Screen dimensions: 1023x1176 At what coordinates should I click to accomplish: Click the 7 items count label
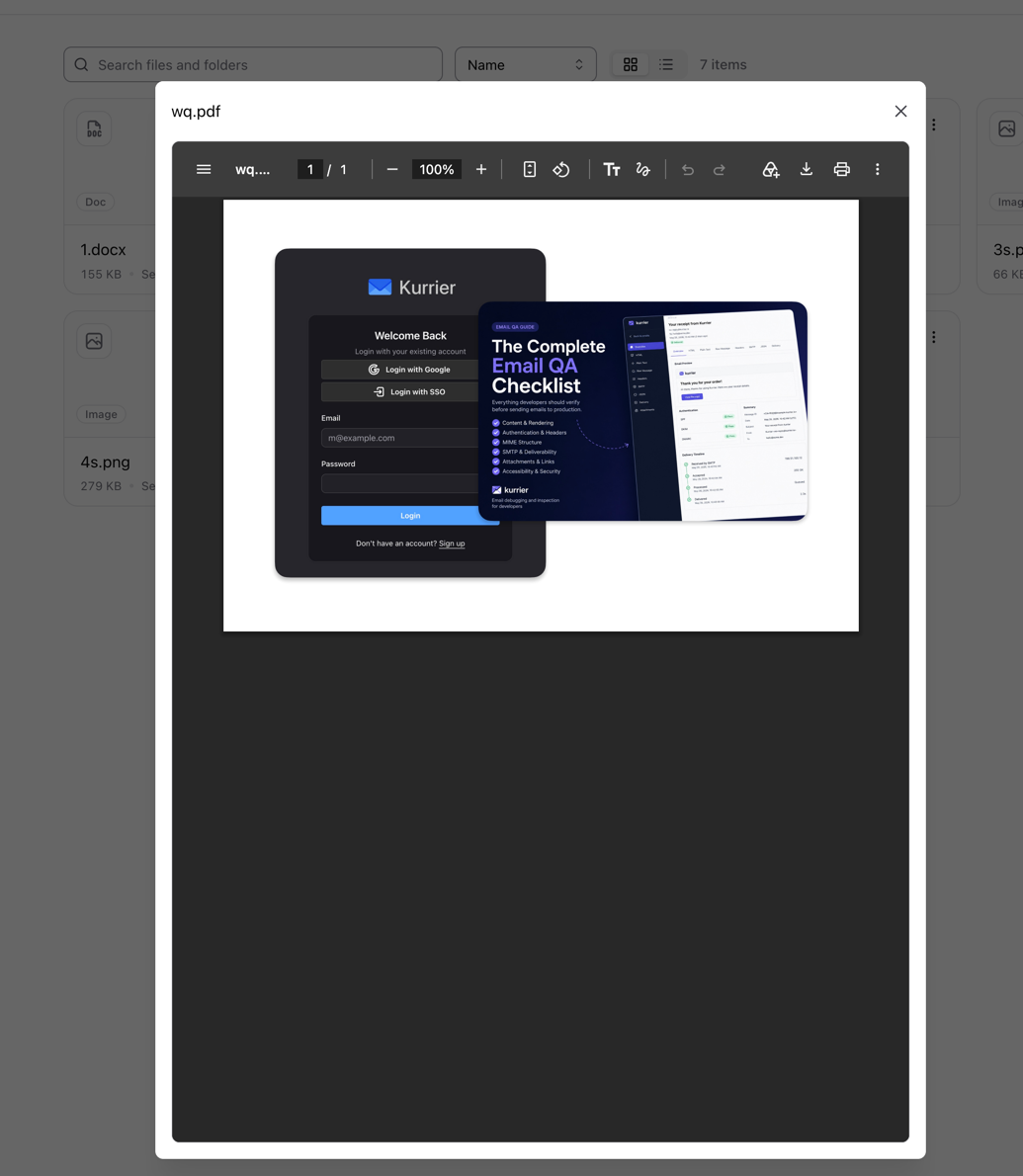723,64
